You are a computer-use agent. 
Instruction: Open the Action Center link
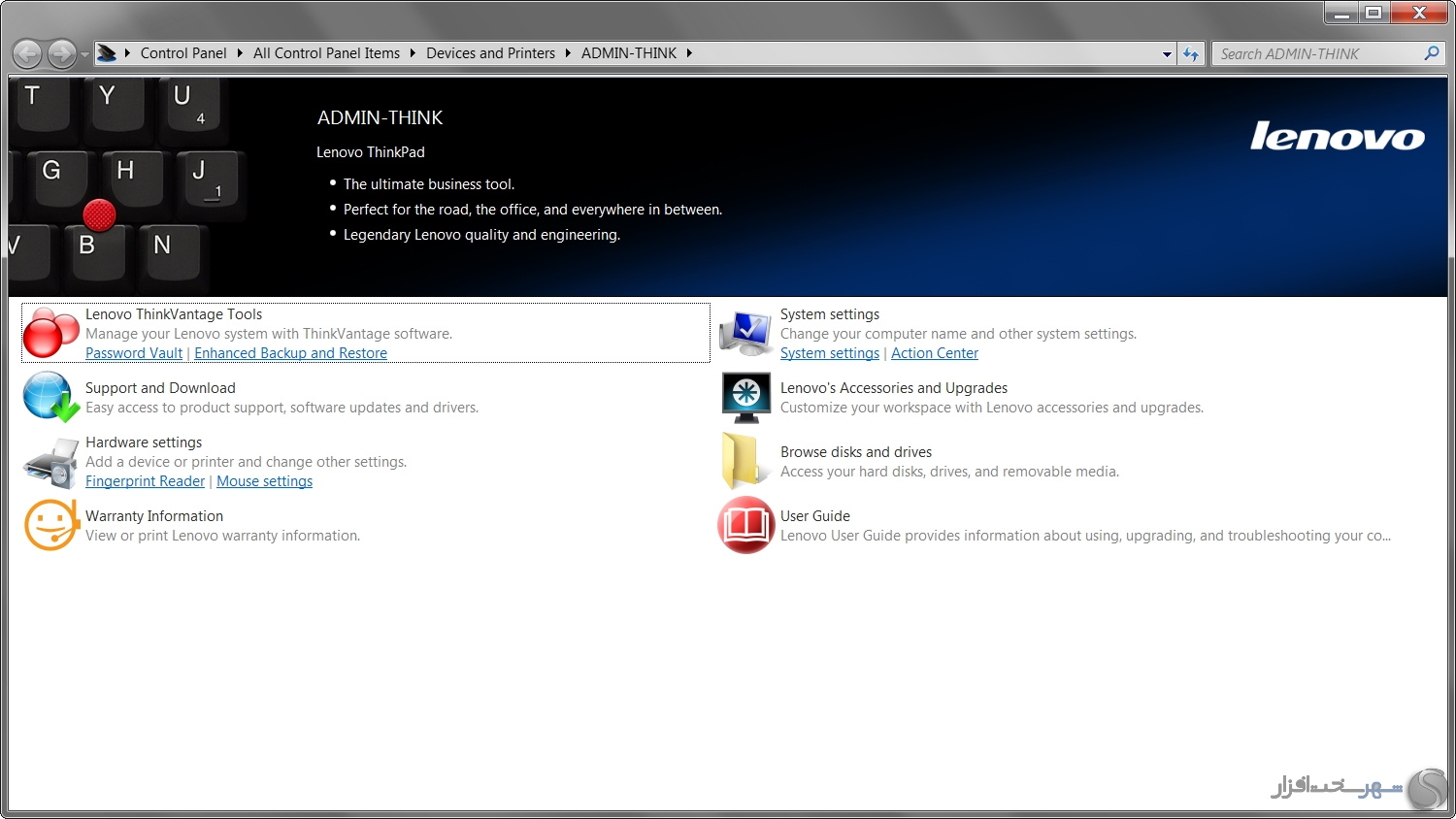[935, 353]
